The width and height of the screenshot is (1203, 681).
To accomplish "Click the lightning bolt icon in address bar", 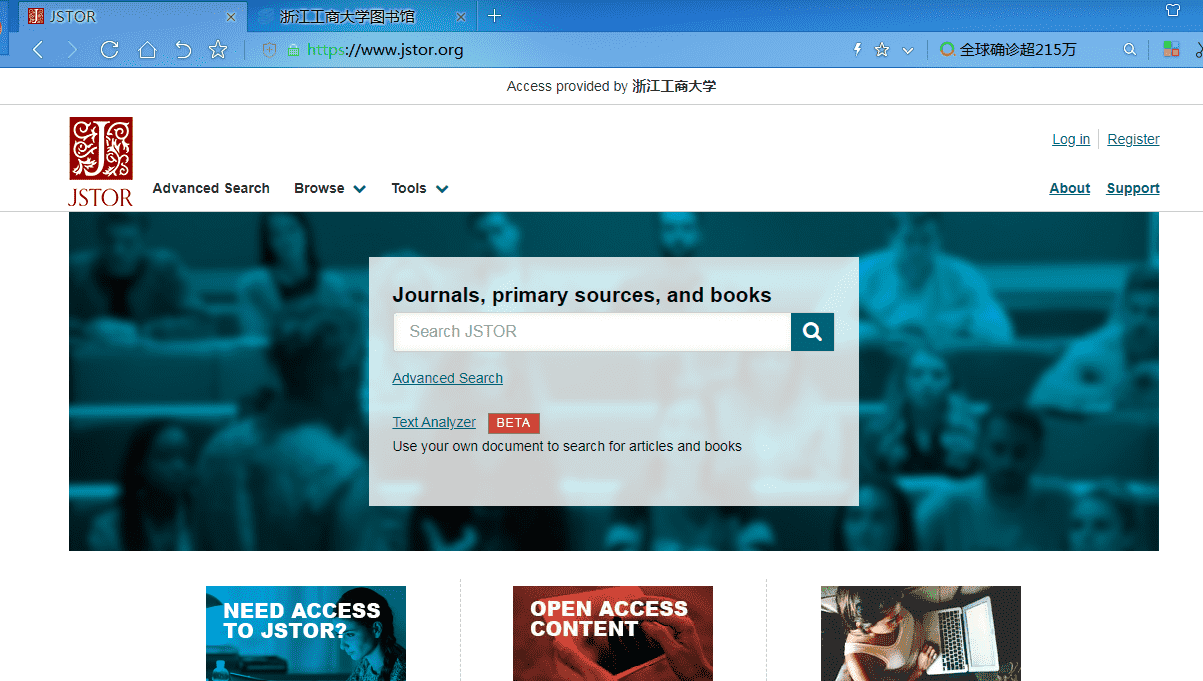I will coord(857,50).
